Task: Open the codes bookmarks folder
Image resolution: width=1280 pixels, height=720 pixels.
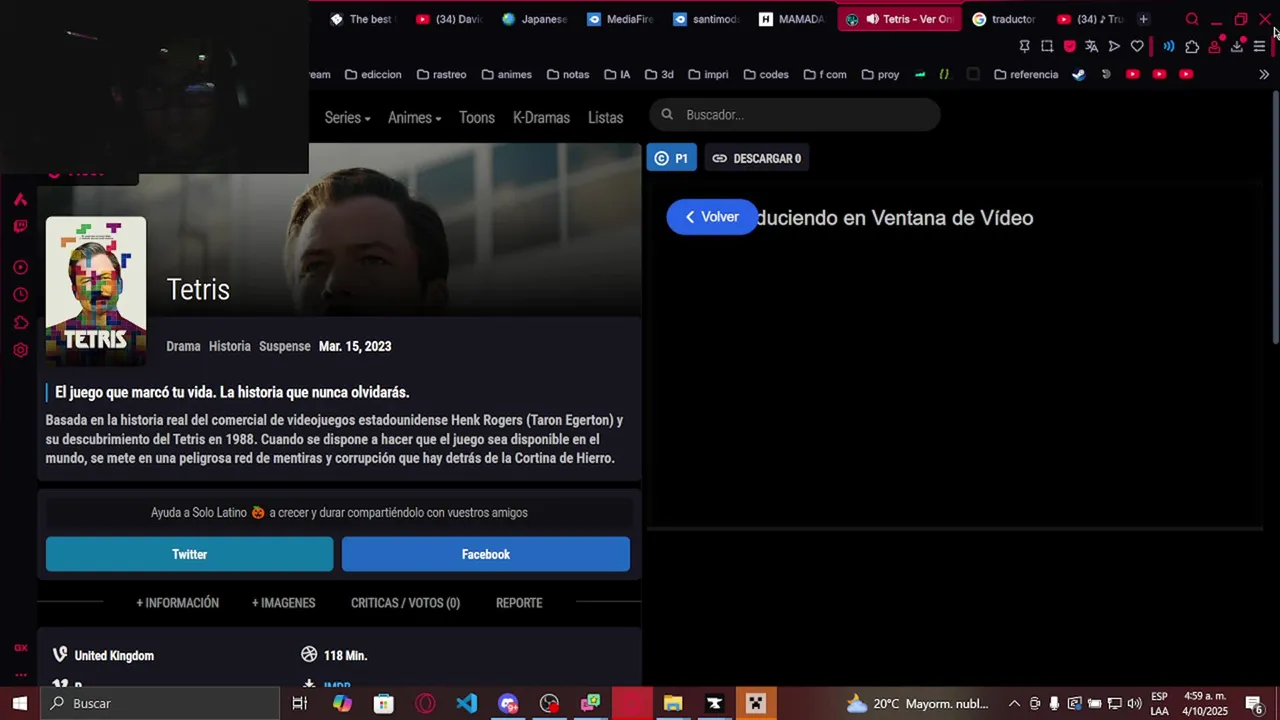Action: (x=765, y=74)
